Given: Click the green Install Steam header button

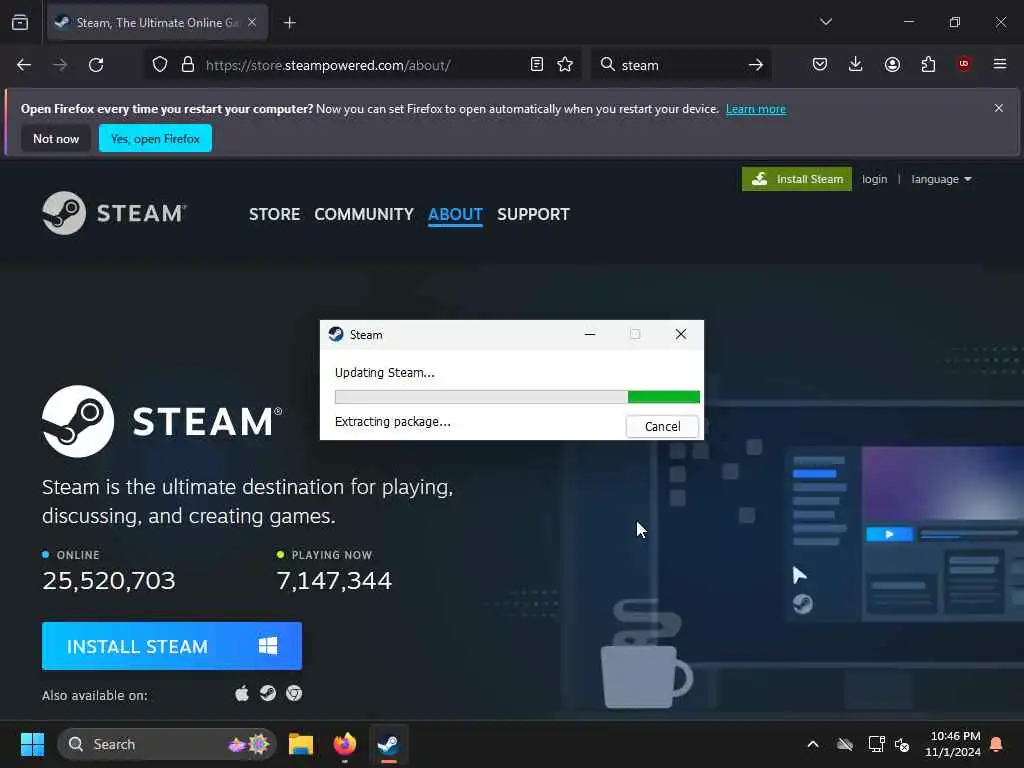Looking at the screenshot, I should 797,179.
